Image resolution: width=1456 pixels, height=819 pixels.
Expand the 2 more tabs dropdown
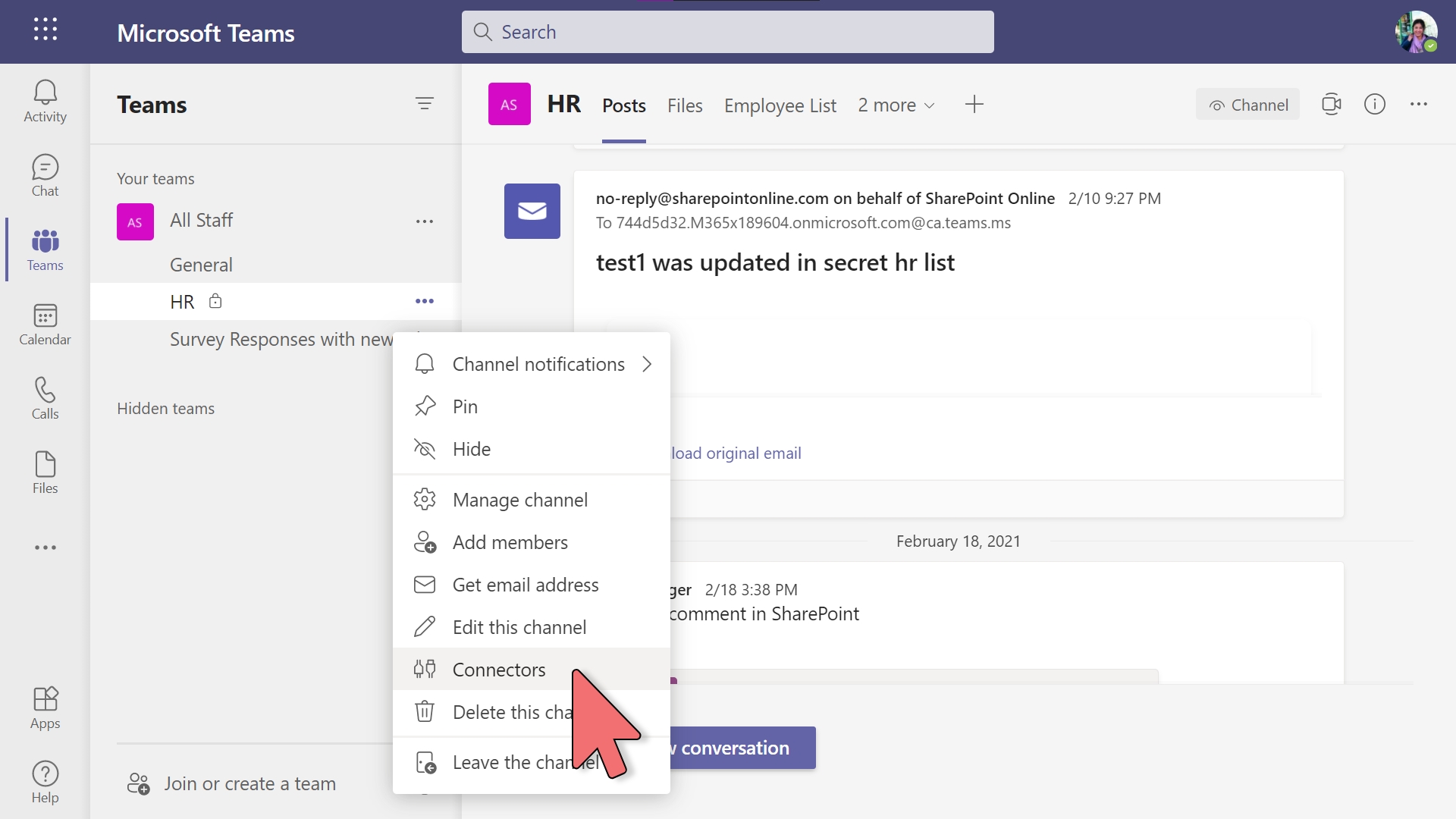pos(895,104)
